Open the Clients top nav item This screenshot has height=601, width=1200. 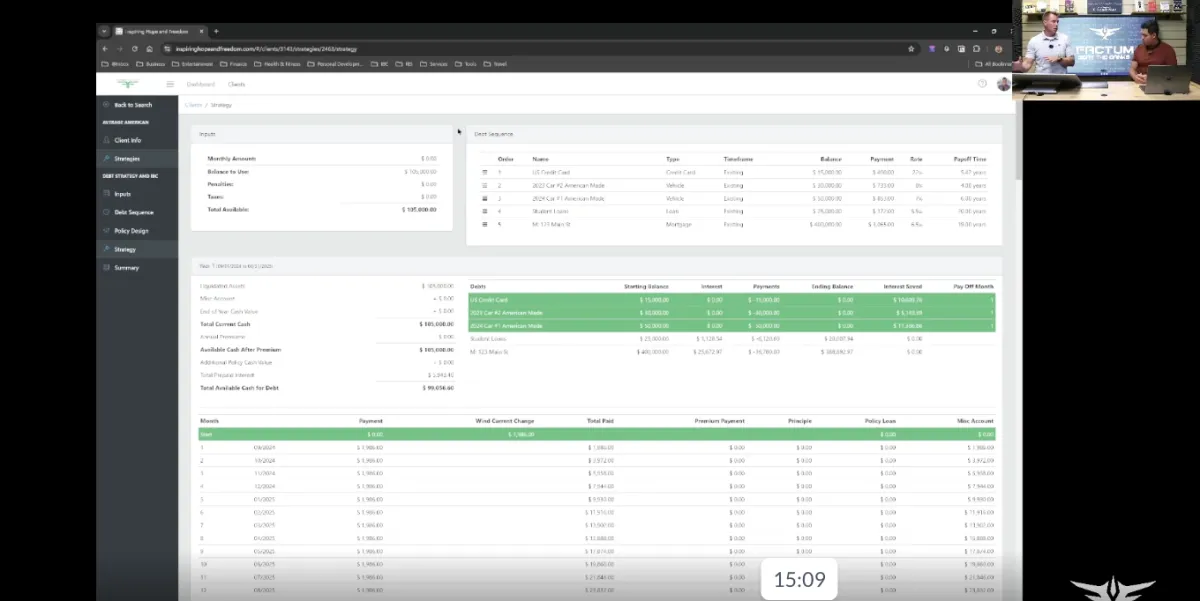(x=236, y=84)
